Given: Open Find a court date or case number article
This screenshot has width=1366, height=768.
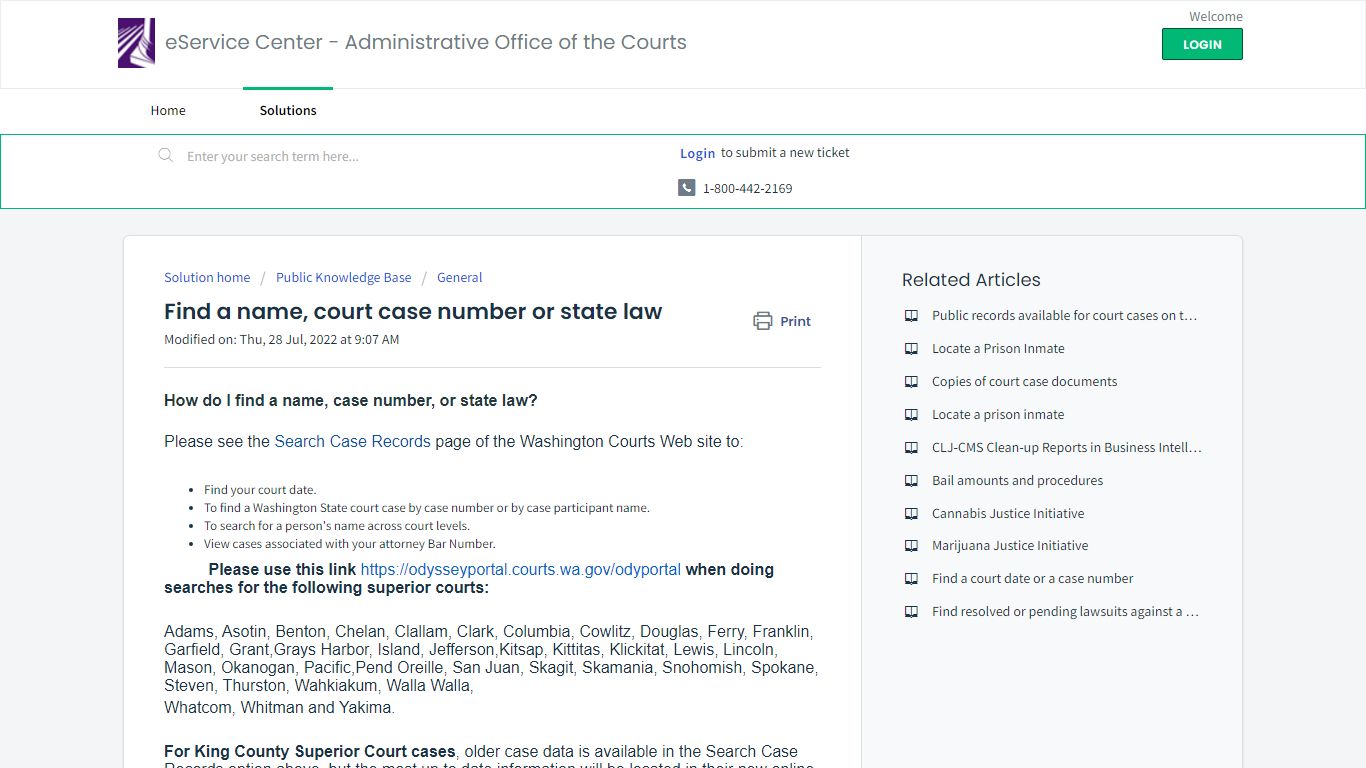Looking at the screenshot, I should (1032, 578).
